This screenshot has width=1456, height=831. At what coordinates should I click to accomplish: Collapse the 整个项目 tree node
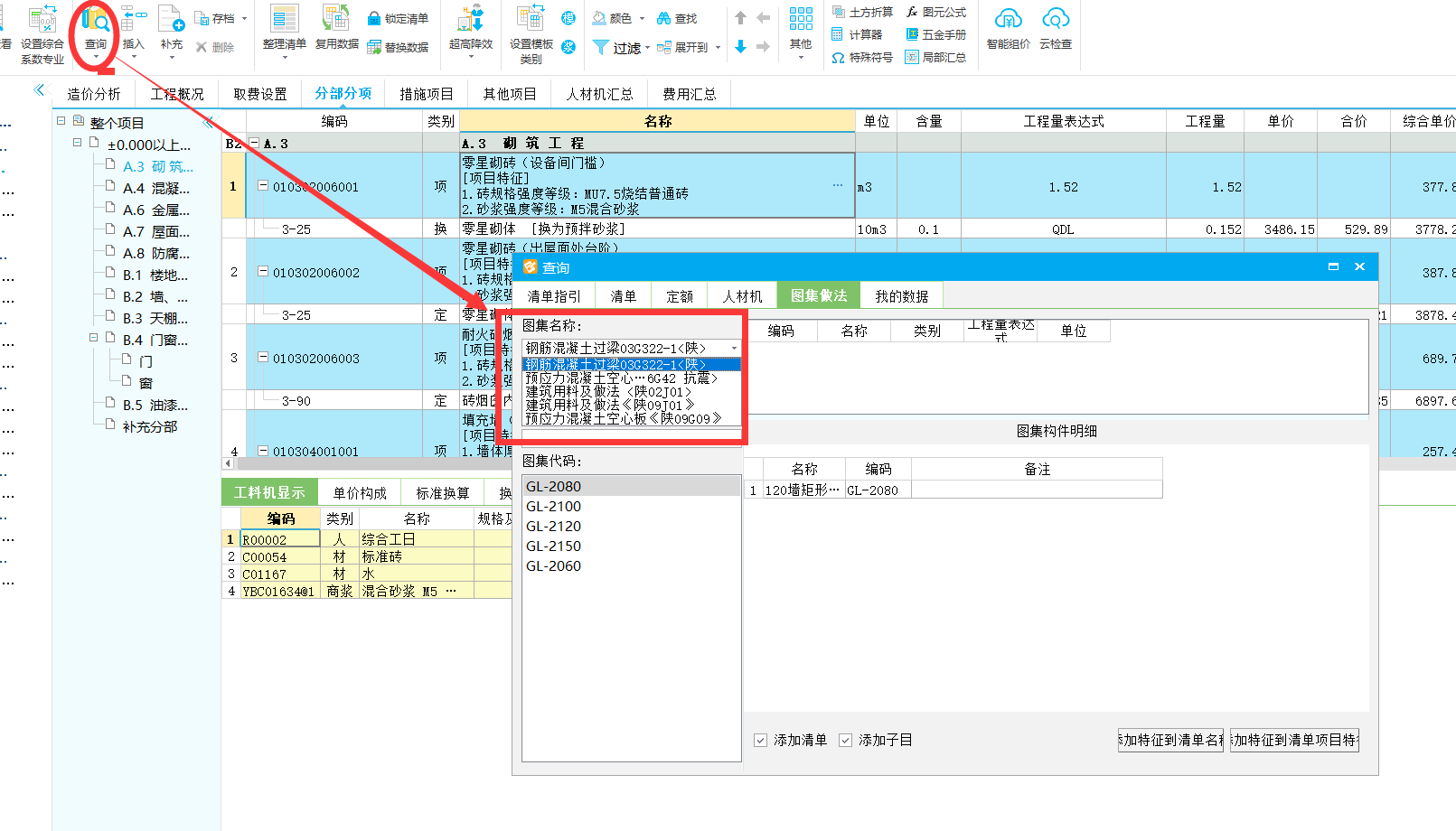coord(61,120)
